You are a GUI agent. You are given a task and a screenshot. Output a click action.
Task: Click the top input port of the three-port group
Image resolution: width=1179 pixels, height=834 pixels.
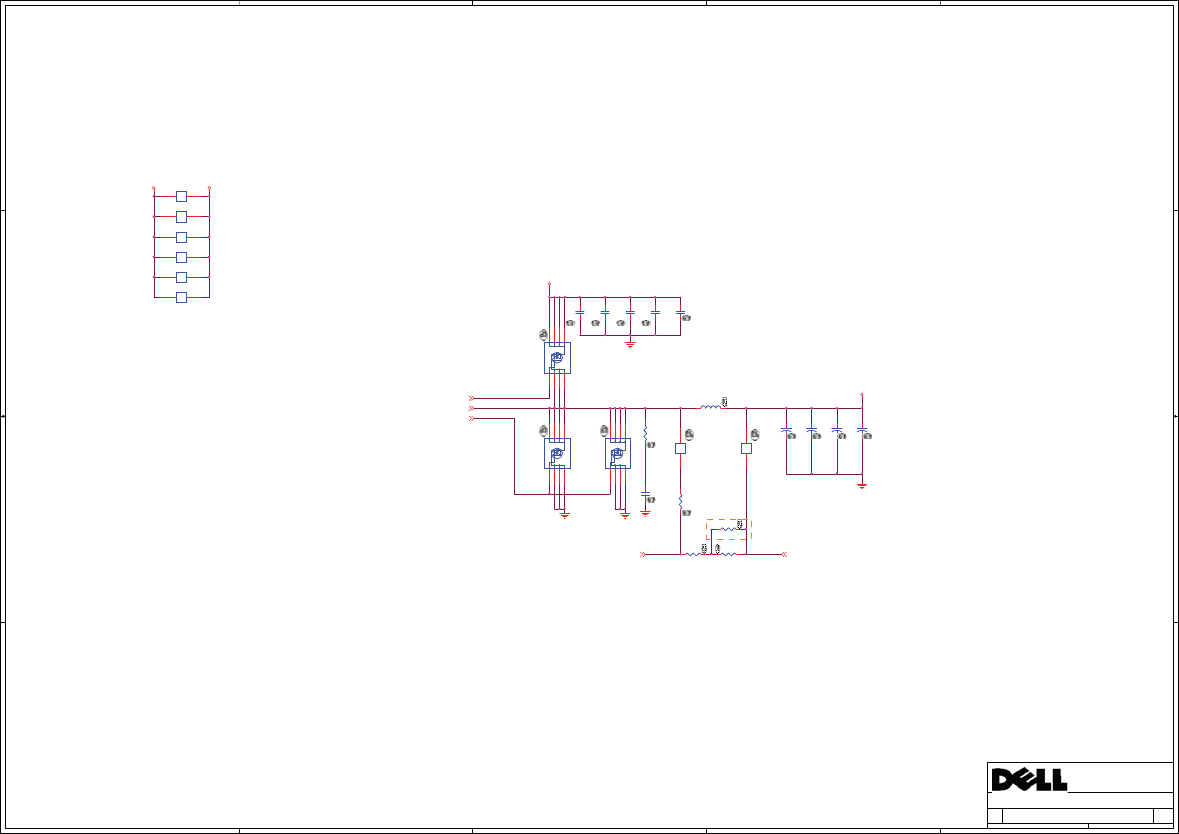click(471, 399)
